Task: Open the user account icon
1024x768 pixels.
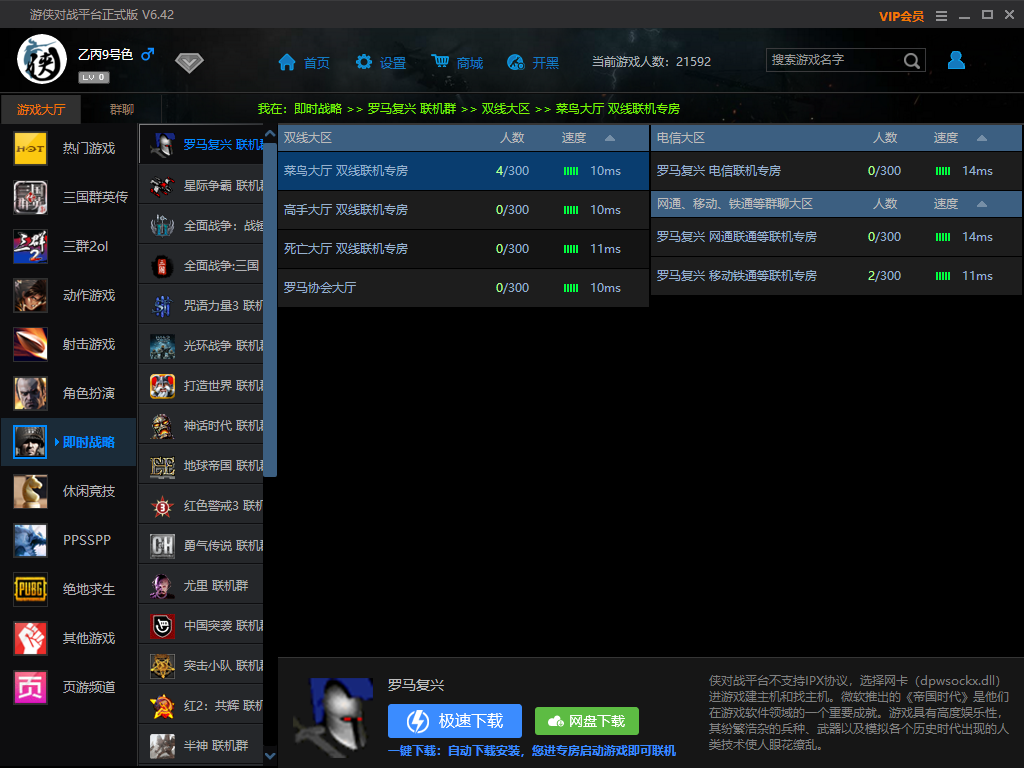Action: [x=956, y=61]
